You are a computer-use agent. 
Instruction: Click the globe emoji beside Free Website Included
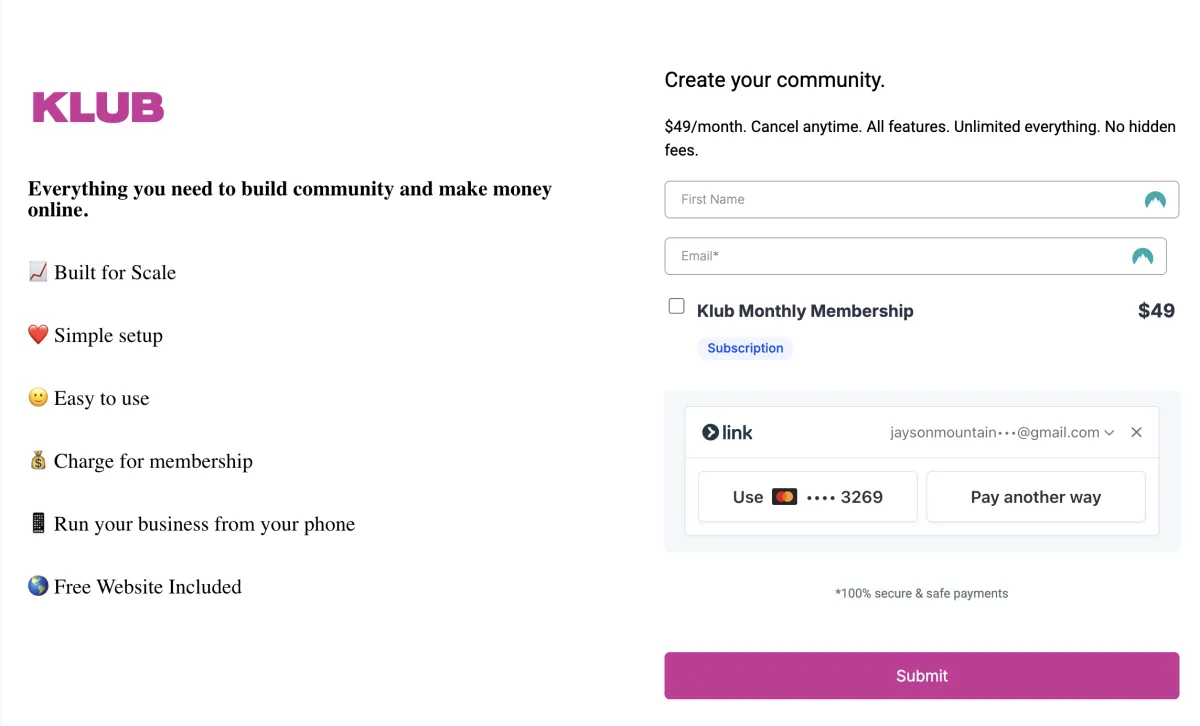pos(38,587)
